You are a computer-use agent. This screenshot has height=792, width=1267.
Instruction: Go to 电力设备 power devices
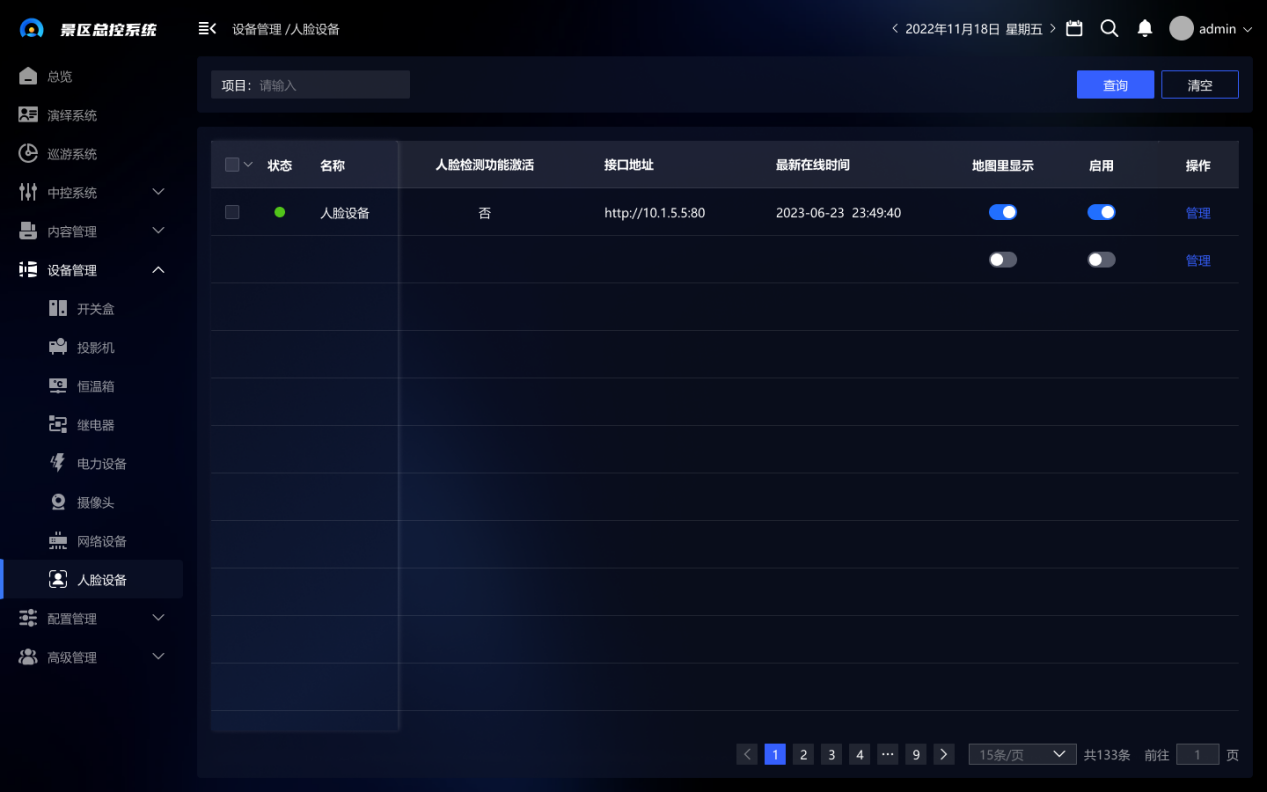pos(101,464)
